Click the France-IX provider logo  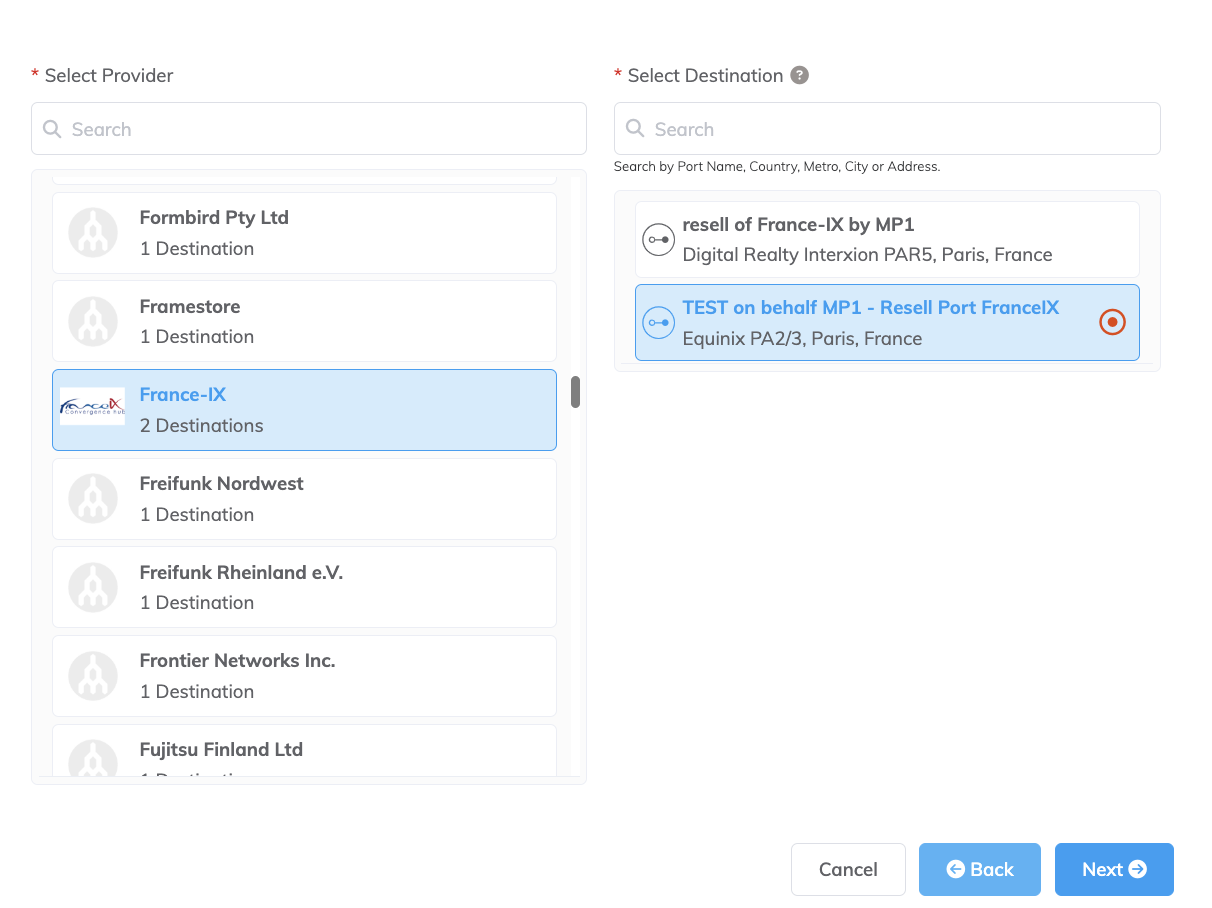pyautogui.click(x=92, y=407)
